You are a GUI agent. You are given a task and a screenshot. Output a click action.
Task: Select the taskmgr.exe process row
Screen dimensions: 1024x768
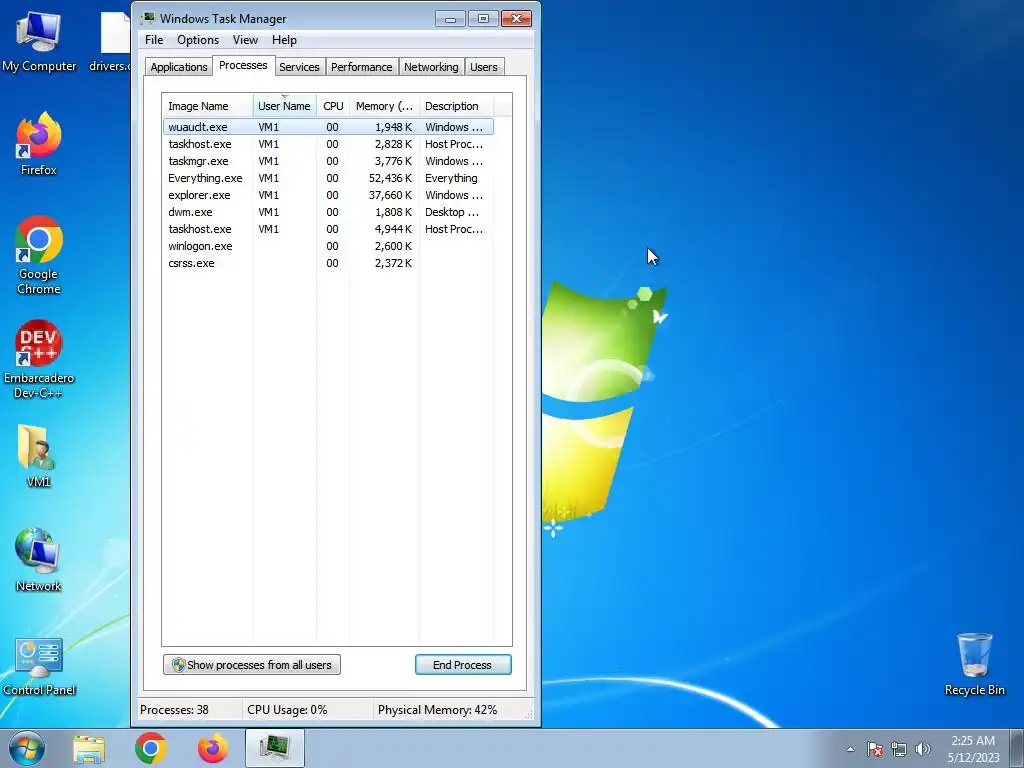(328, 161)
